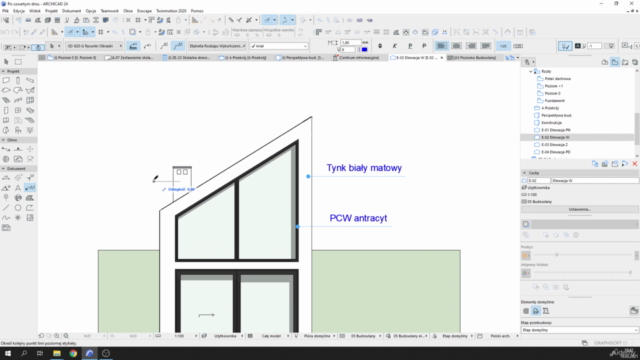This screenshot has width=640, height=360.
Task: Select the Stair tool in toolbox
Action: [6, 100]
